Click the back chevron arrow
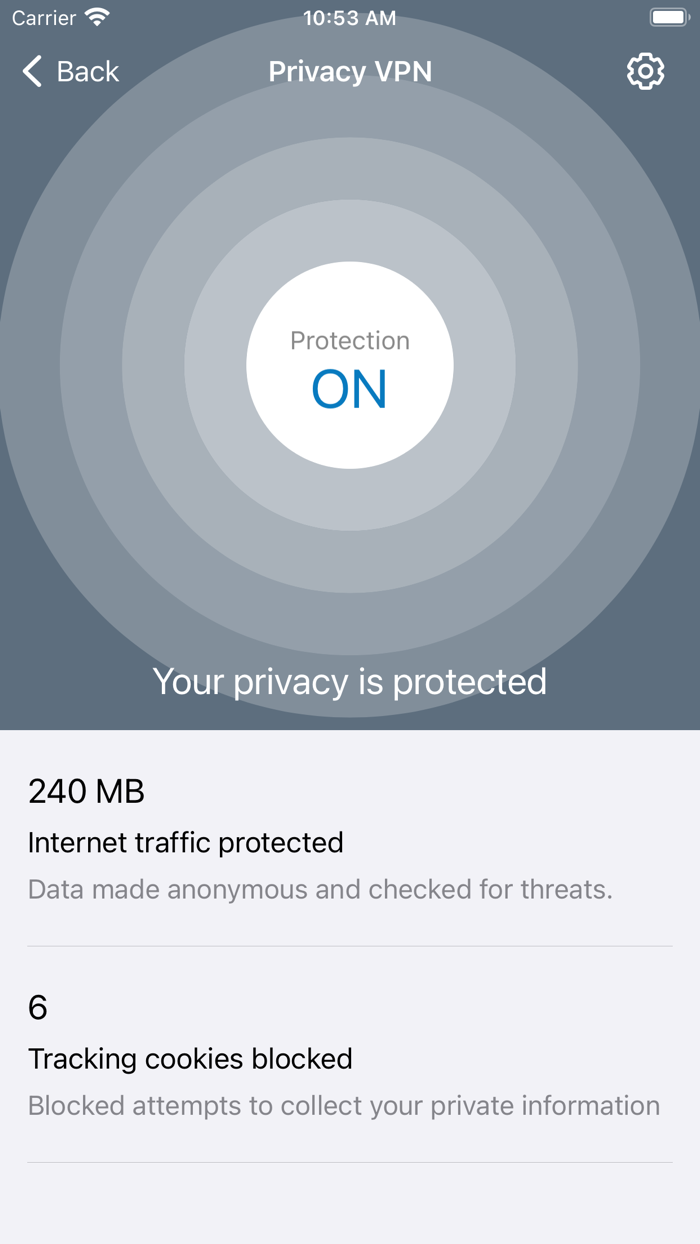Viewport: 700px width, 1244px height. (x=31, y=71)
